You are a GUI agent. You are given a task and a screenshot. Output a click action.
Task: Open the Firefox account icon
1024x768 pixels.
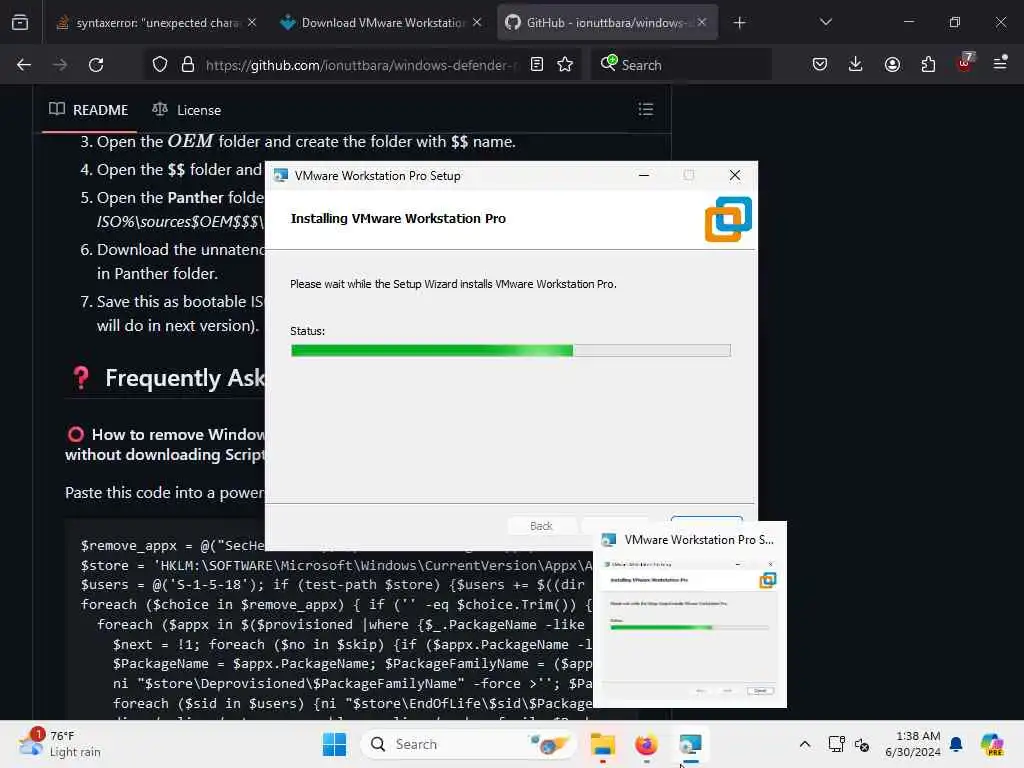click(892, 65)
